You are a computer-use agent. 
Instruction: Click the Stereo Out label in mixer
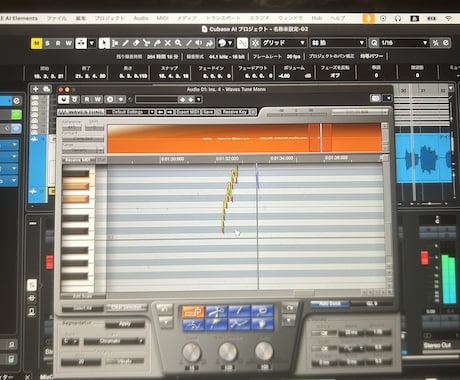pos(437,345)
